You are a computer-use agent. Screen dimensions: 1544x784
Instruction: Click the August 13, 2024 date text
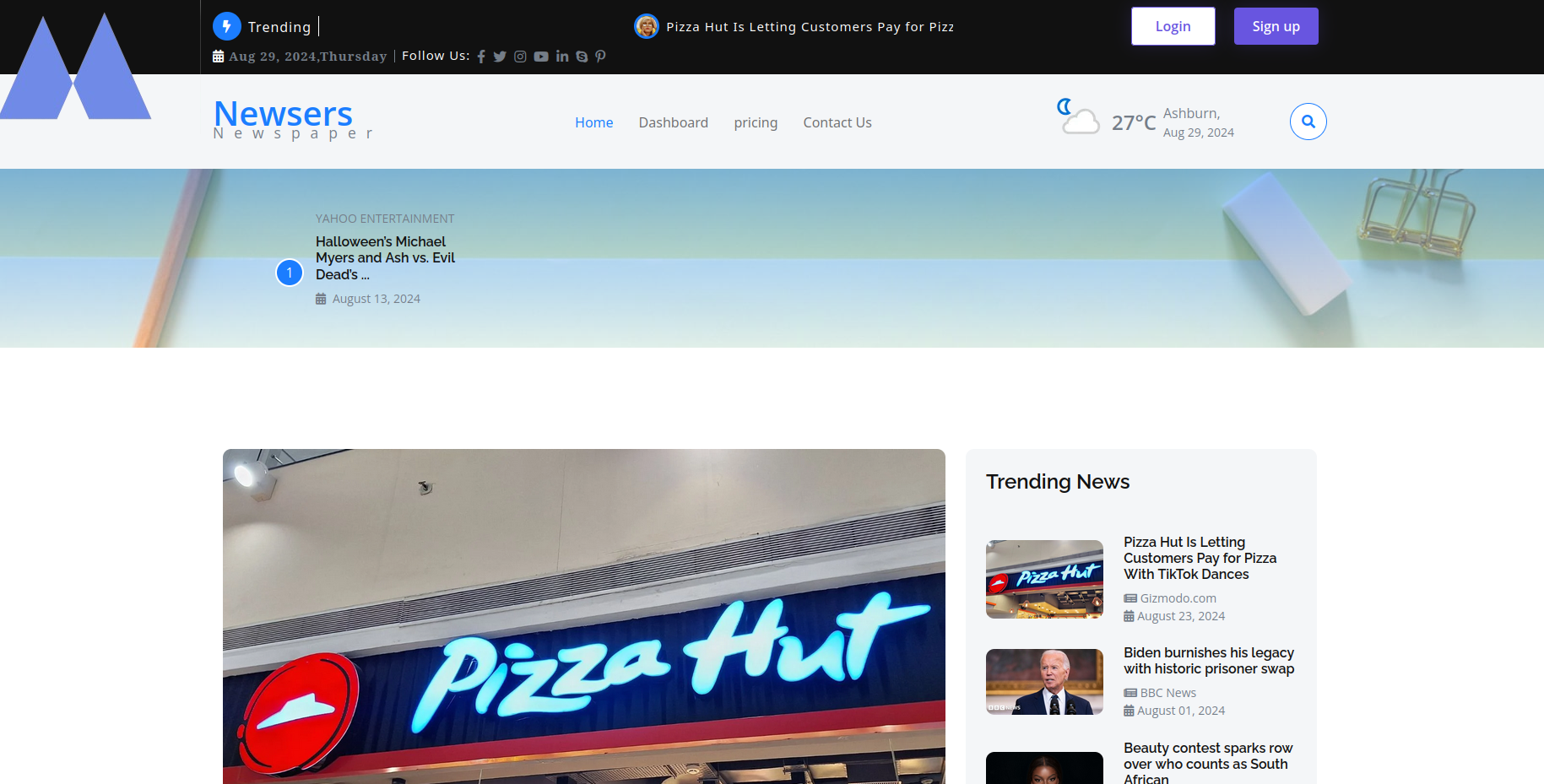(377, 299)
